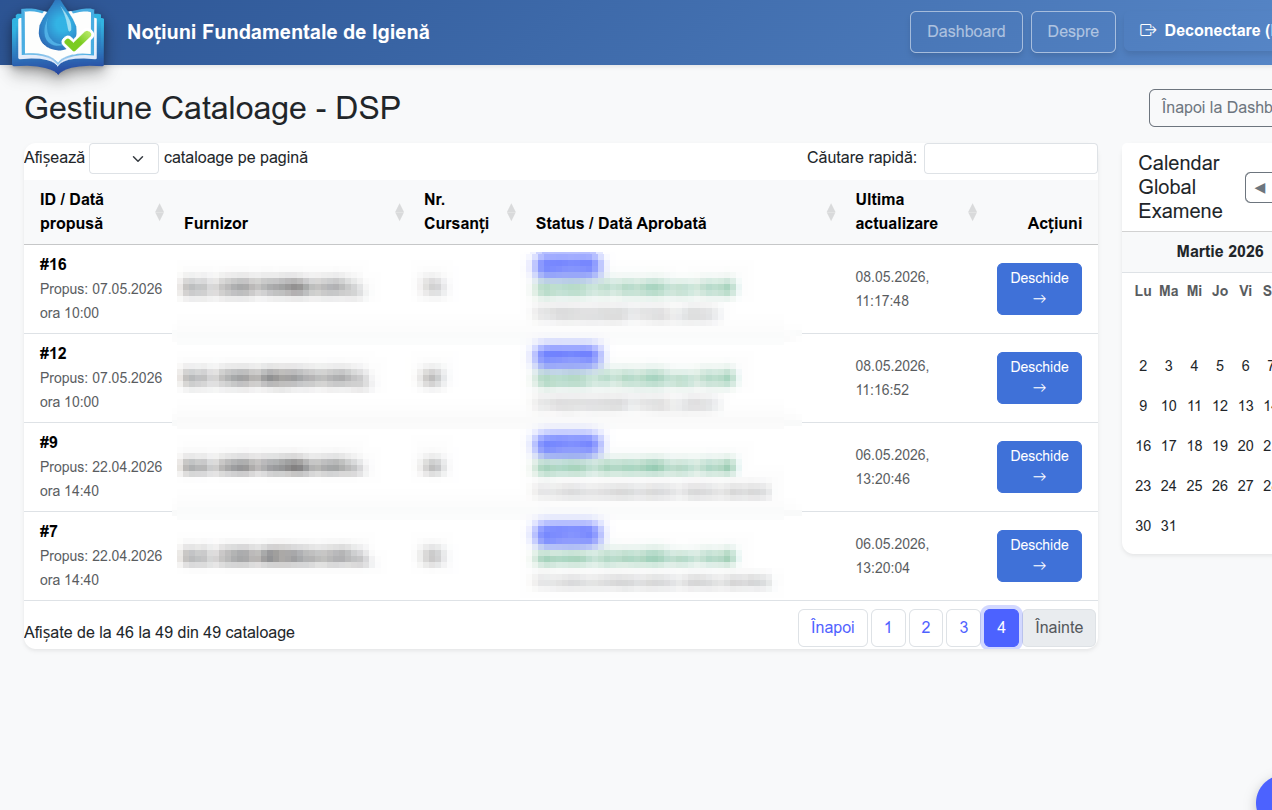Open the page size dropdown
1272x810 pixels.
tap(124, 158)
